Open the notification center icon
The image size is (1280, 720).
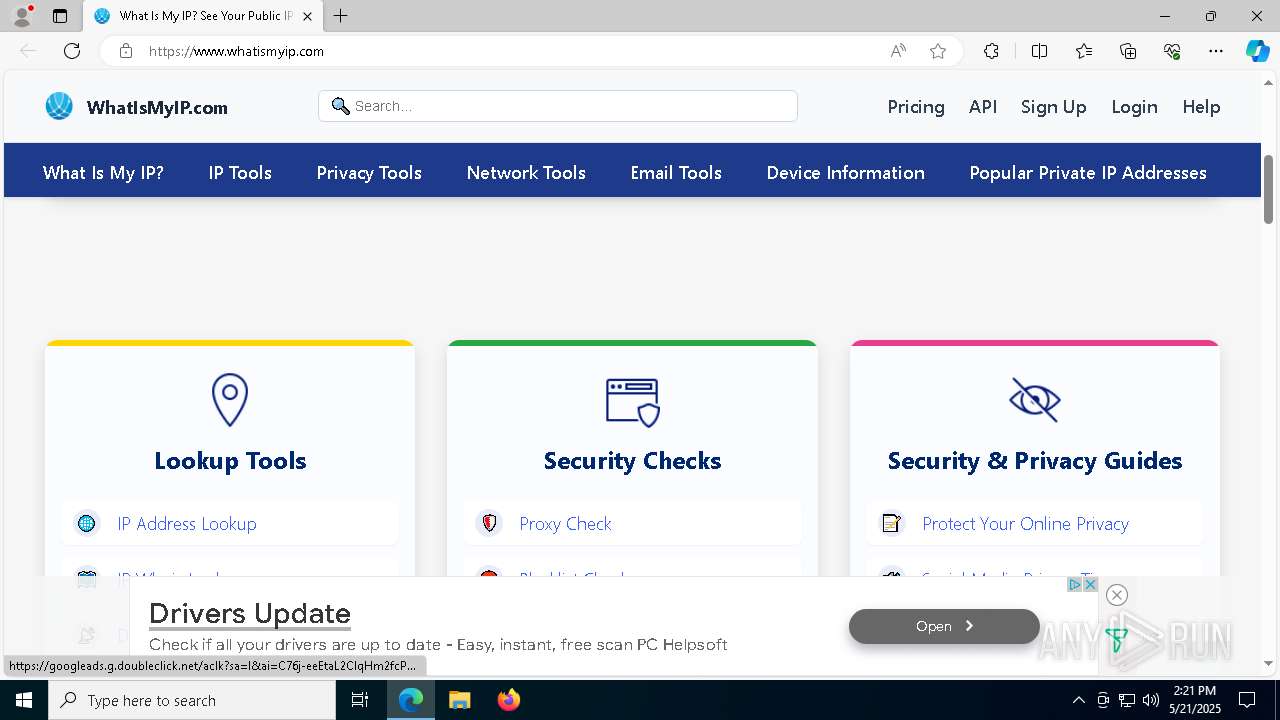(1247, 700)
